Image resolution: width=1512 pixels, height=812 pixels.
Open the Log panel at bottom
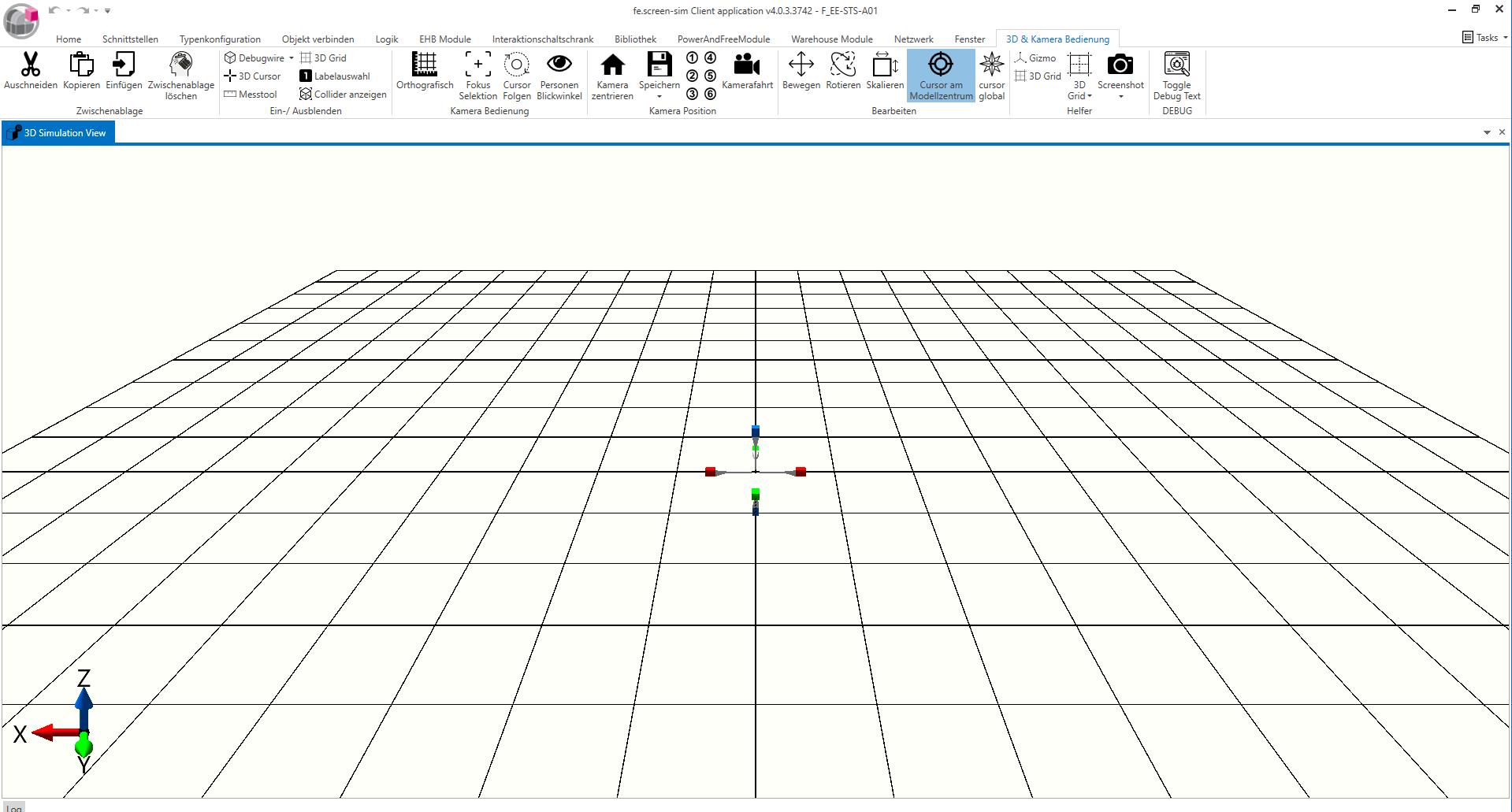(x=13, y=807)
